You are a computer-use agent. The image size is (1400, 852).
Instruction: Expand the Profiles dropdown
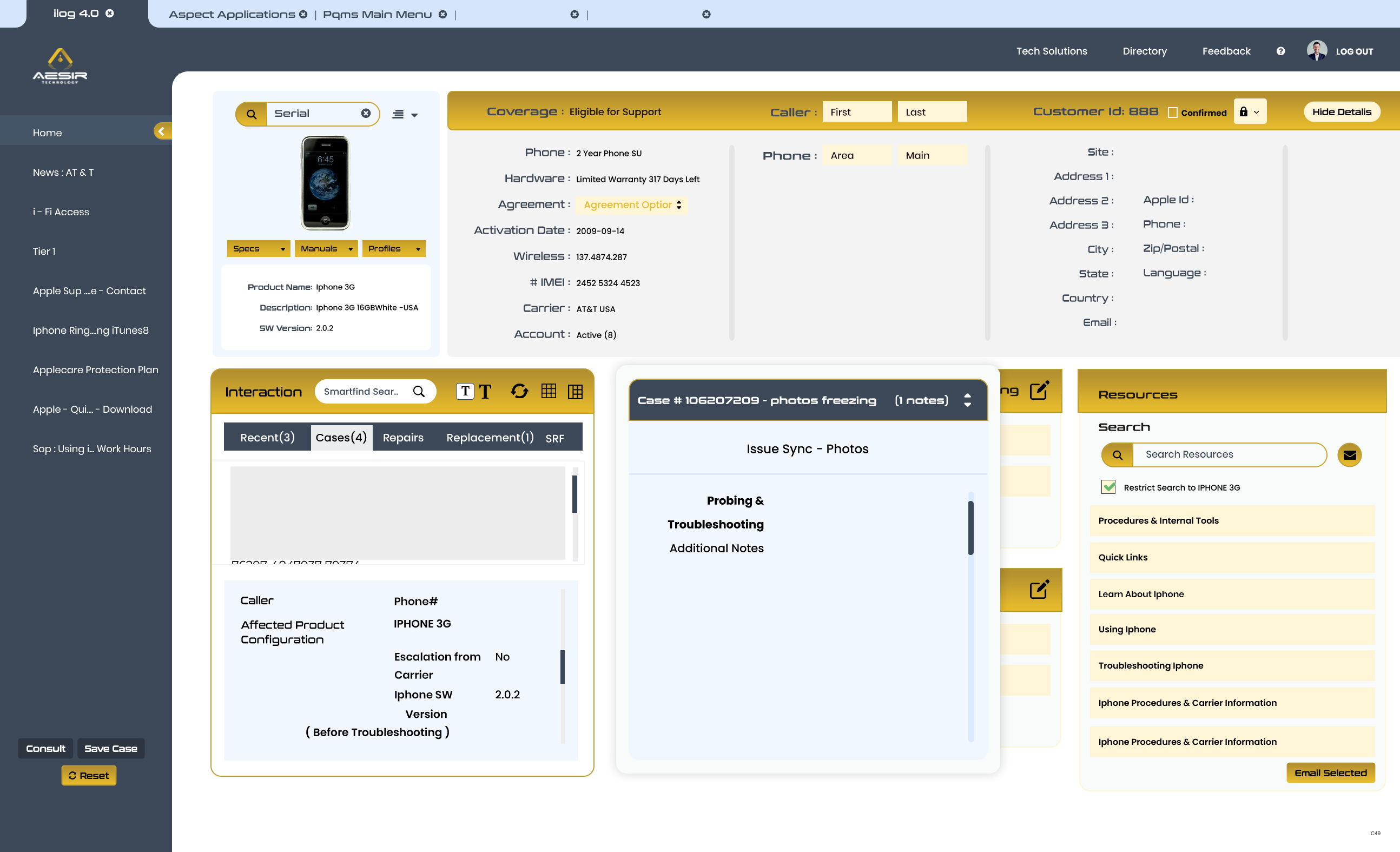[x=393, y=249]
